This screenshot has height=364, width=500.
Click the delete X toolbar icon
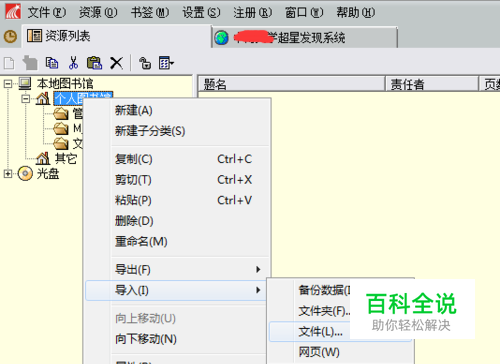[x=116, y=63]
